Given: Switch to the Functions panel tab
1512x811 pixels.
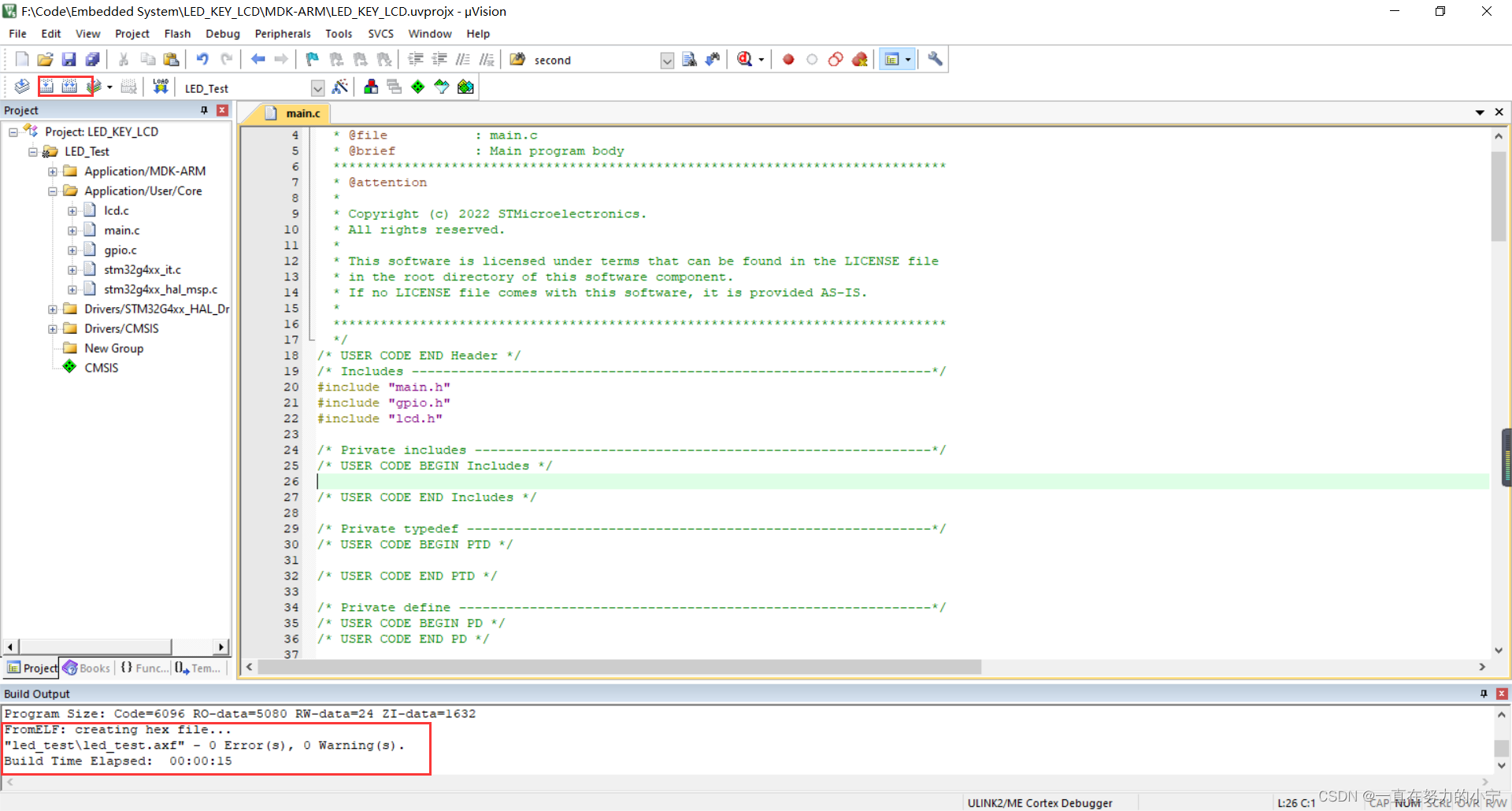Looking at the screenshot, I should pos(143,668).
